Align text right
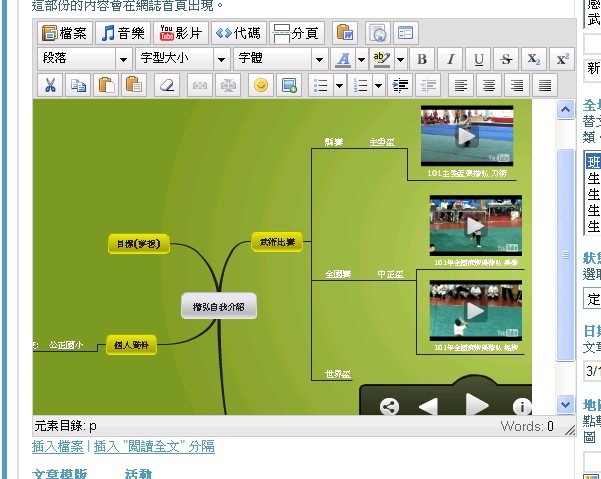This screenshot has width=601, height=479. [517, 85]
